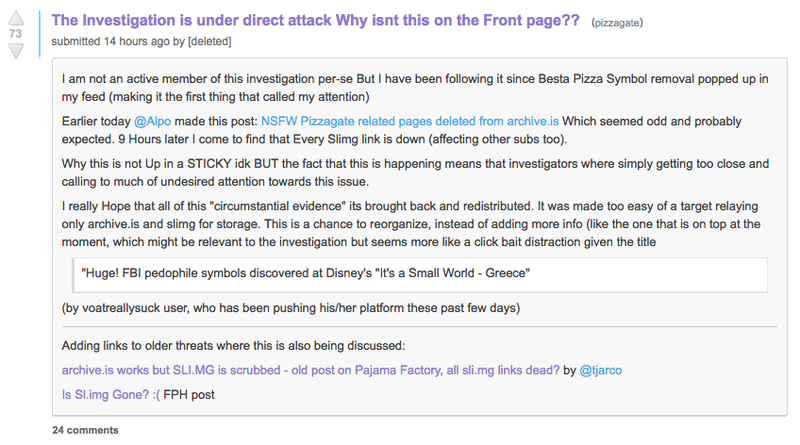Viewport: 800px width, 445px height.
Task: Click the 'submitted 14 hours ago' timestamp
Action: pyautogui.click(x=110, y=41)
